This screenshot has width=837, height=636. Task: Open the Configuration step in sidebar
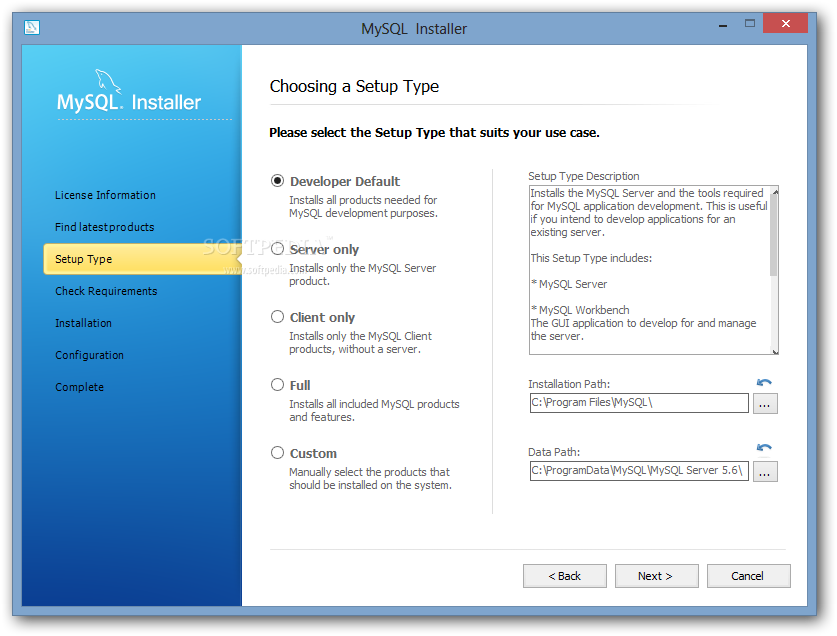[x=89, y=355]
